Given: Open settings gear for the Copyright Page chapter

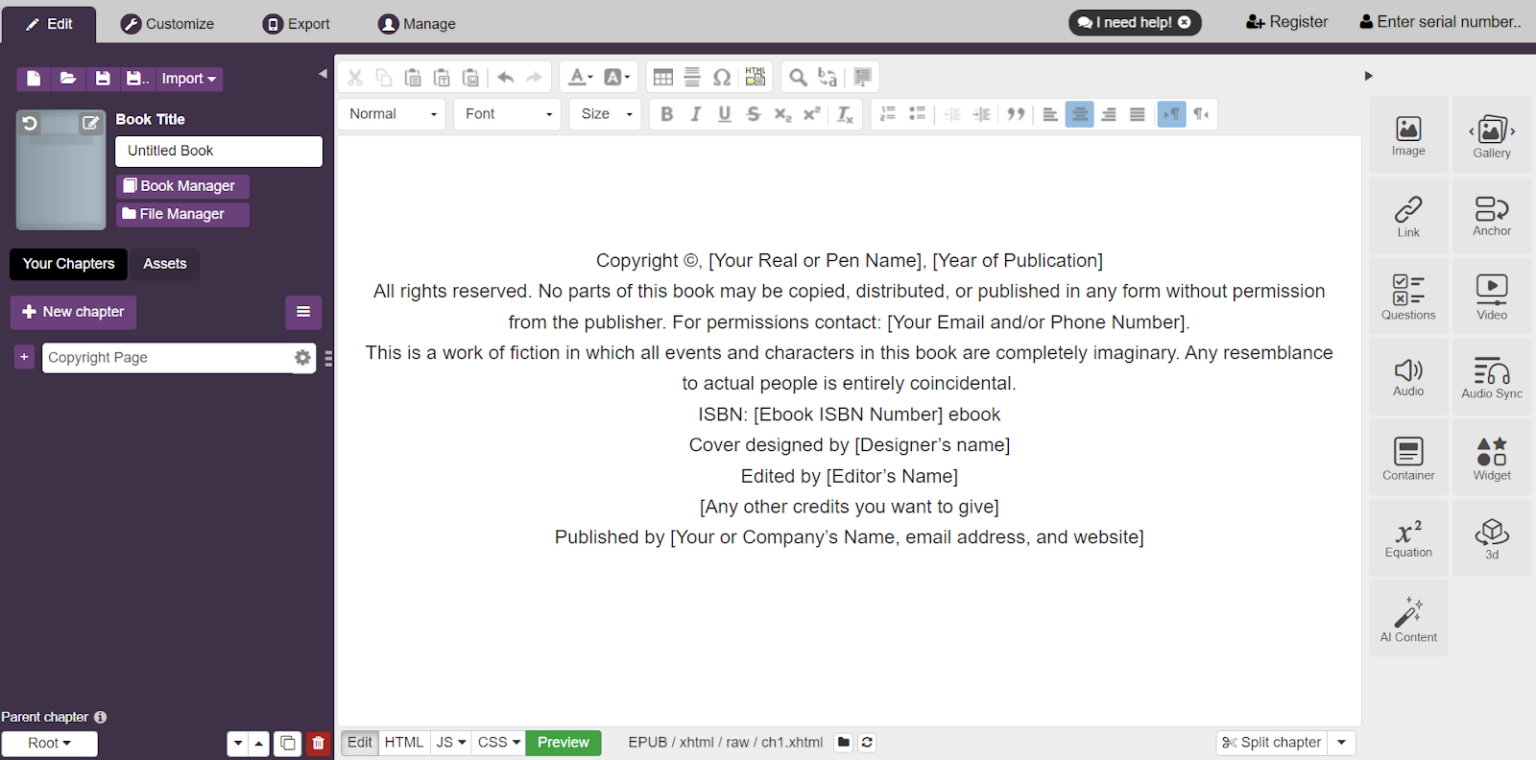Looking at the screenshot, I should coord(303,357).
